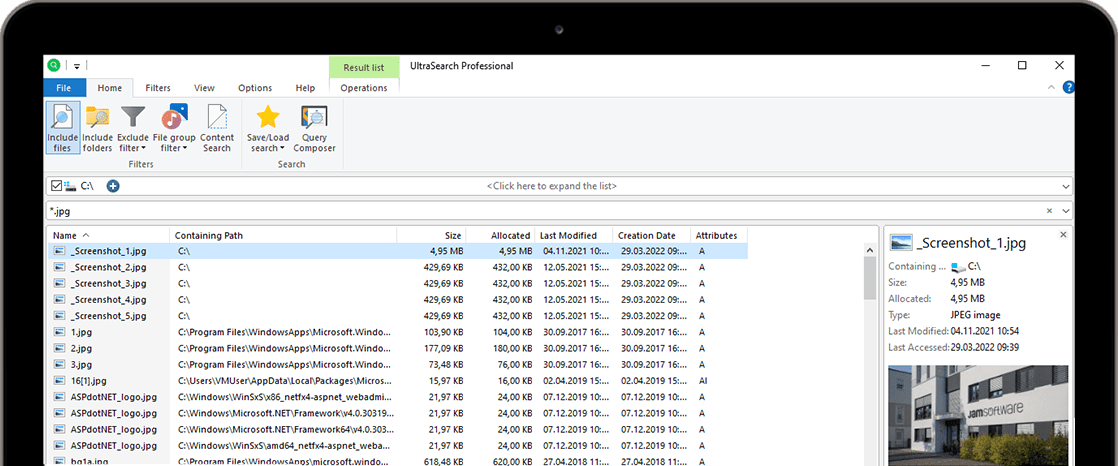Add a drive with the plus icon
Viewport: 1118px width, 466px height.
point(113,186)
